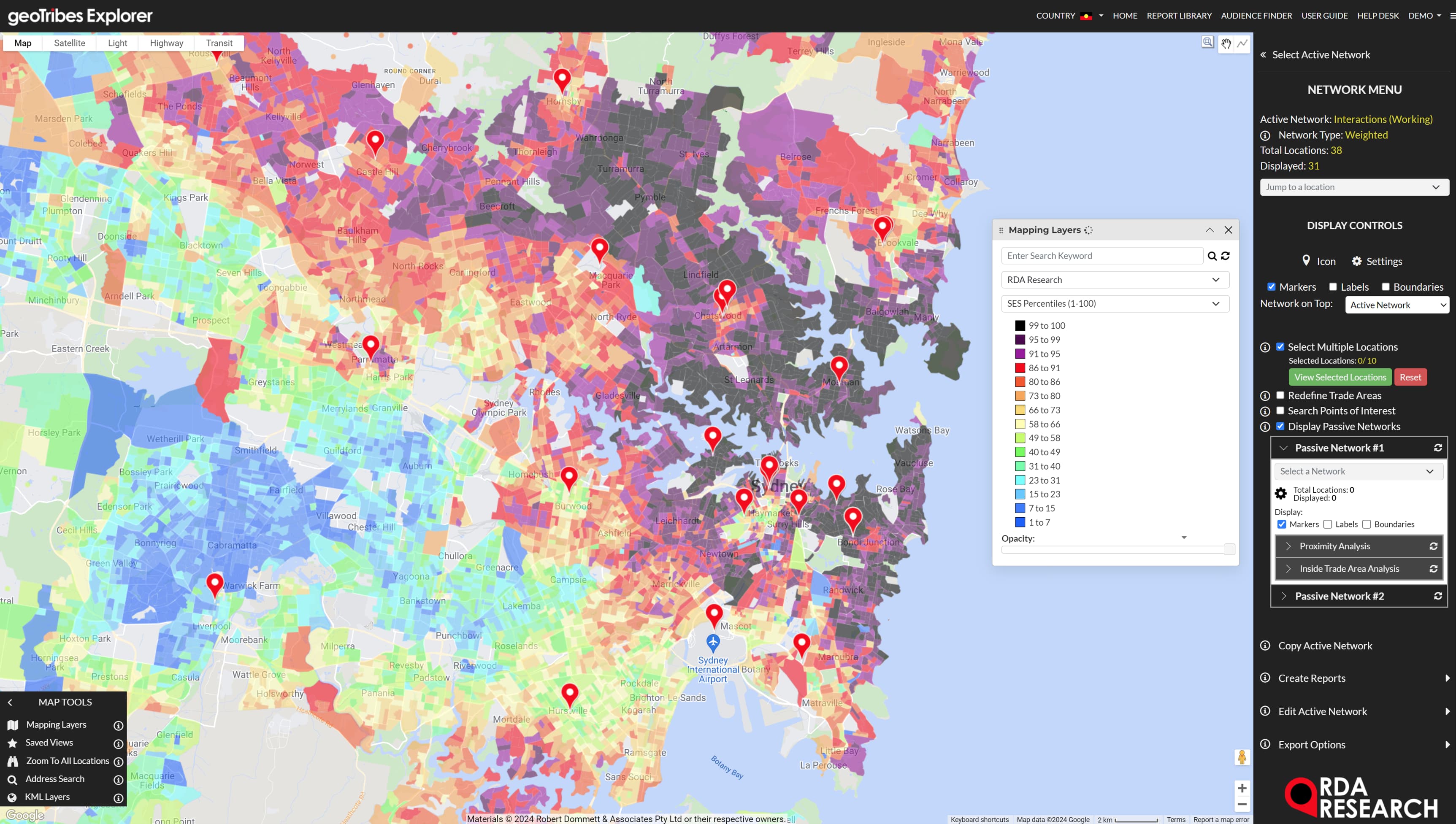Click the Mascot location marker
This screenshot has height=824, width=1456.
coord(714,616)
